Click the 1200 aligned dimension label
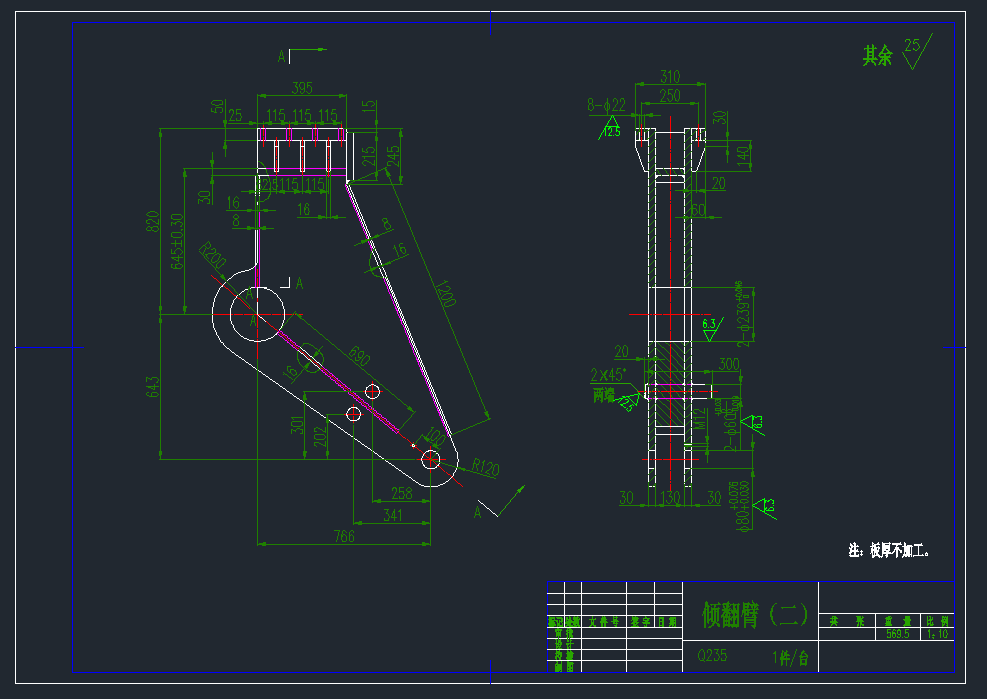This screenshot has height=699, width=987. [x=445, y=293]
